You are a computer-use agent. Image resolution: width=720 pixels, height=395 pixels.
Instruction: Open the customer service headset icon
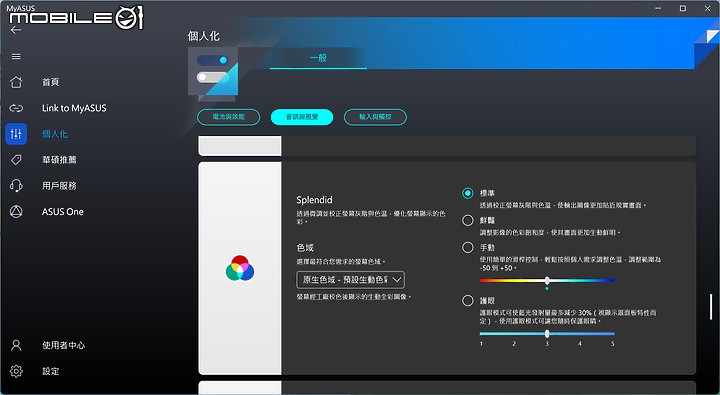tap(16, 186)
